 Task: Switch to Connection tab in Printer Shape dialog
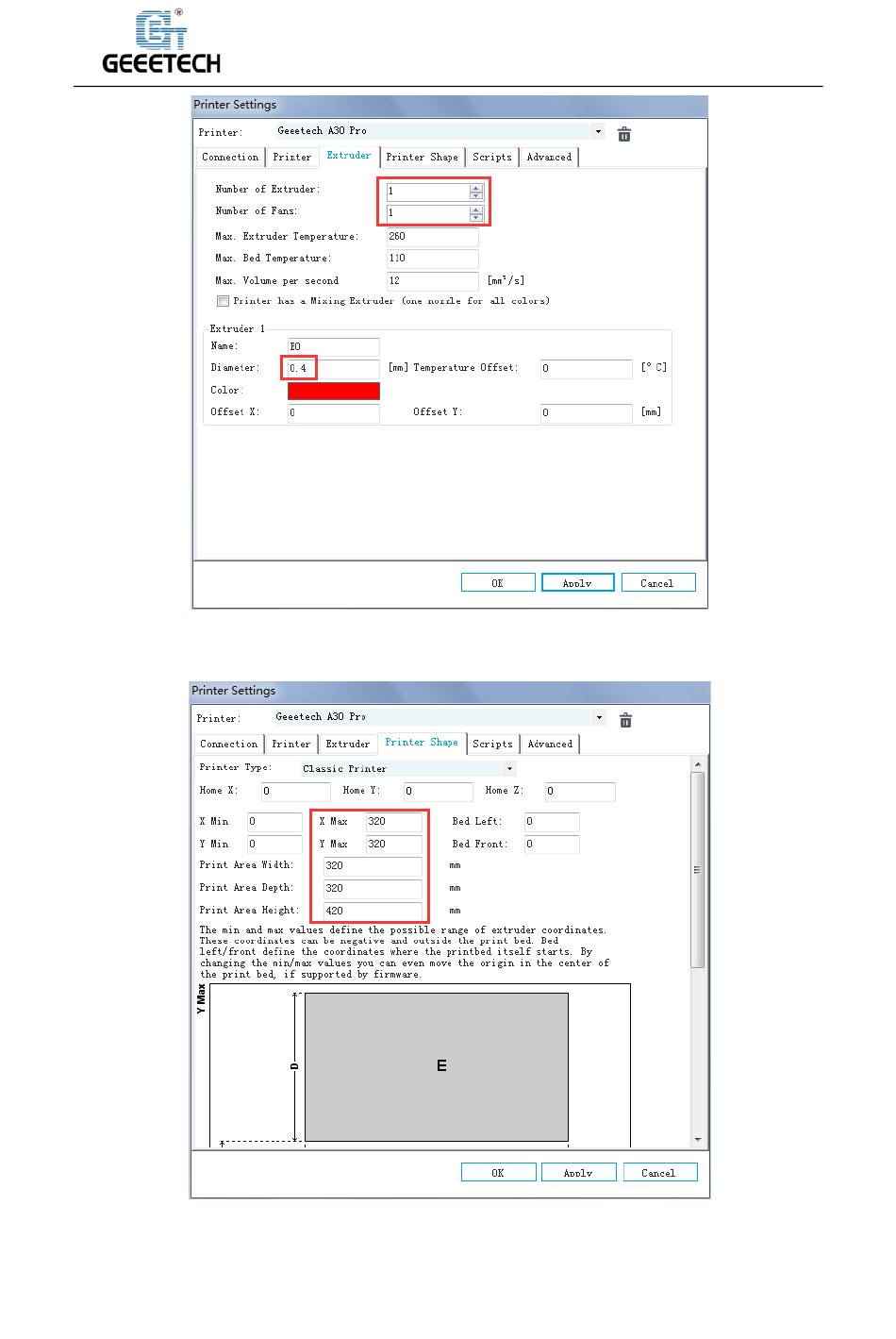click(x=228, y=745)
